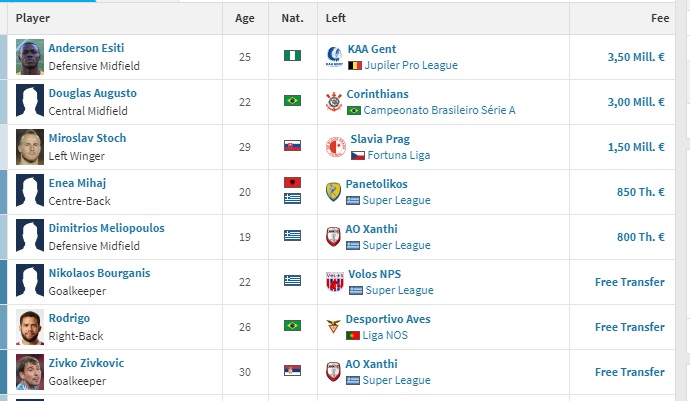This screenshot has width=690, height=401.
Task: Click the Desportivo Aves club crest
Action: click(333, 327)
